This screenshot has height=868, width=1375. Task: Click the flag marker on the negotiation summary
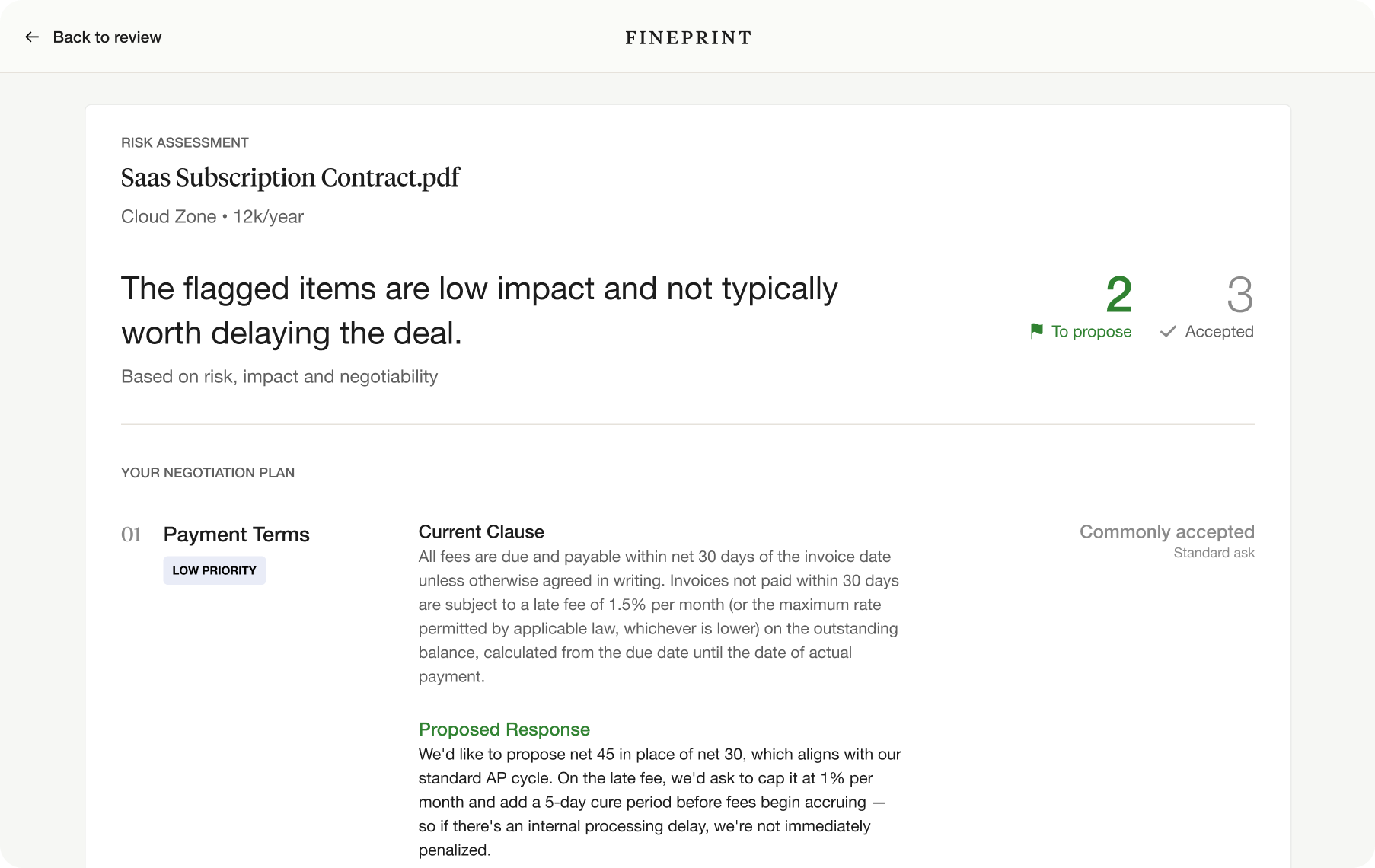pos(1036,331)
